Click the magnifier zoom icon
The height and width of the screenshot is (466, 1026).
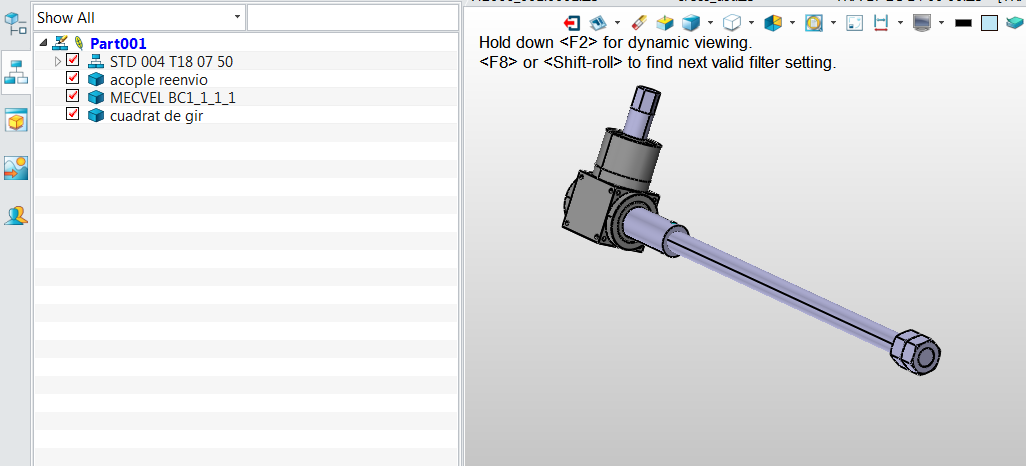[x=813, y=23]
